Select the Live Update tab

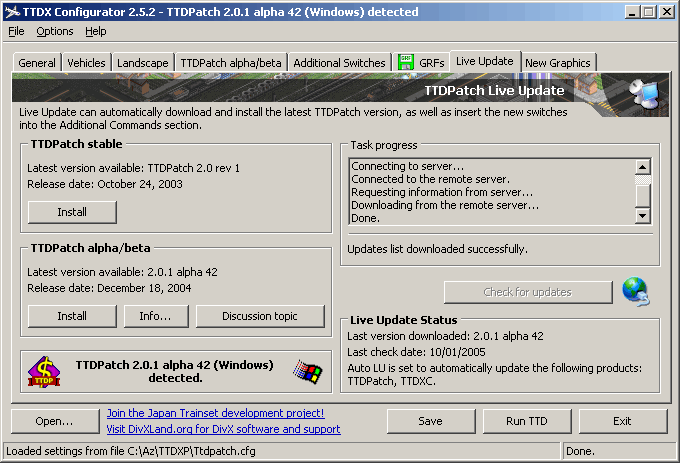coord(484,61)
